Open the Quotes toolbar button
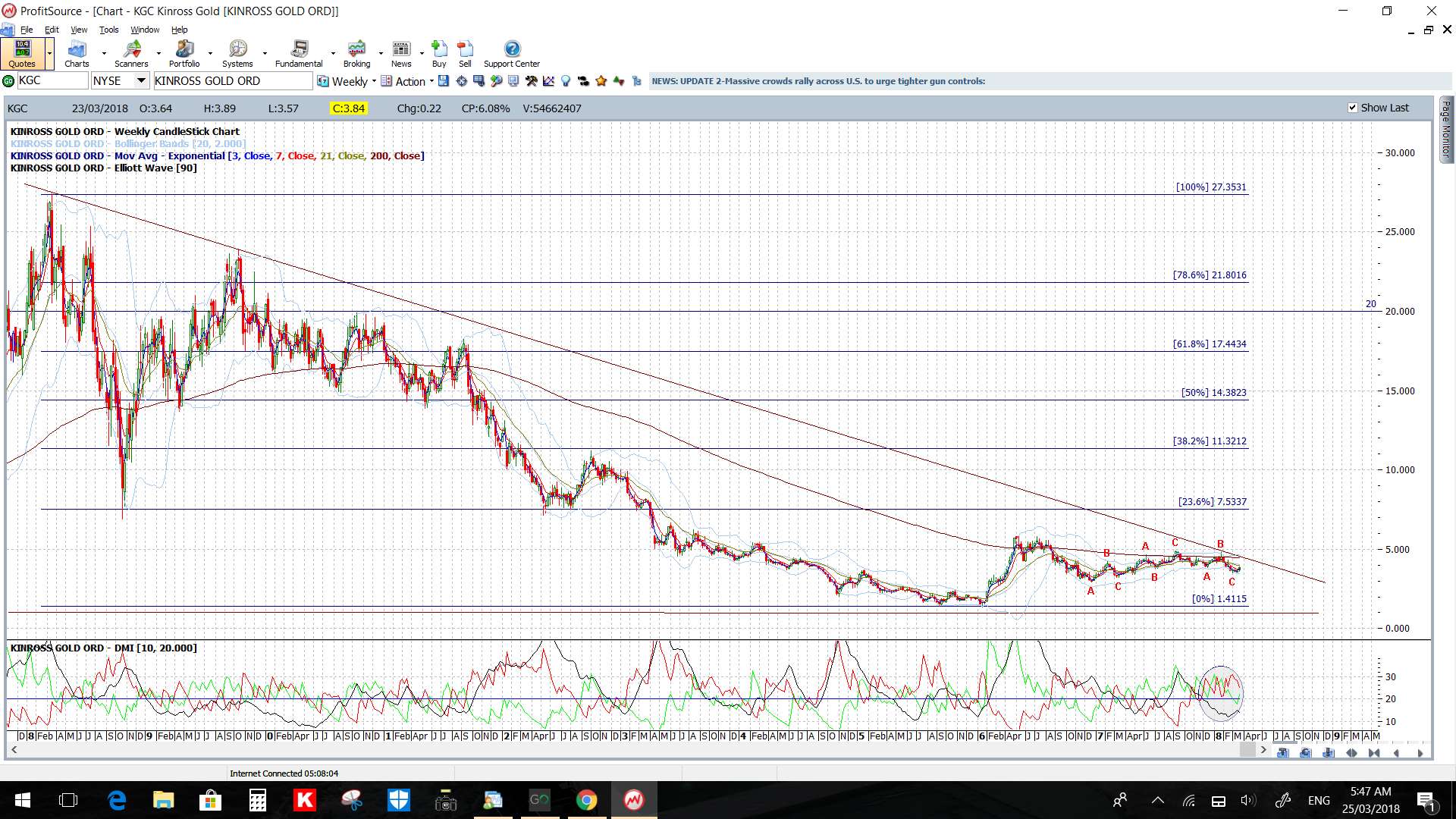The height and width of the screenshot is (819, 1456). tap(23, 53)
